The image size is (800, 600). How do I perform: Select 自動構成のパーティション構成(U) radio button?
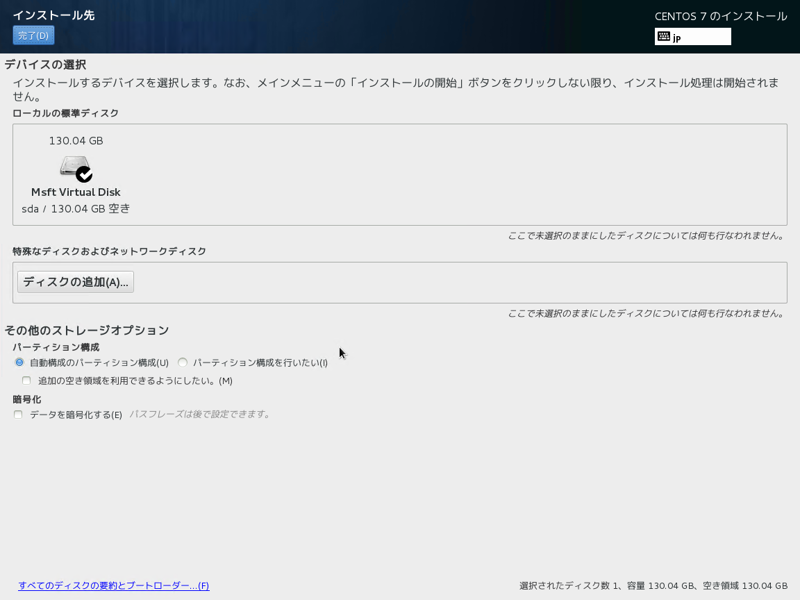[19, 362]
